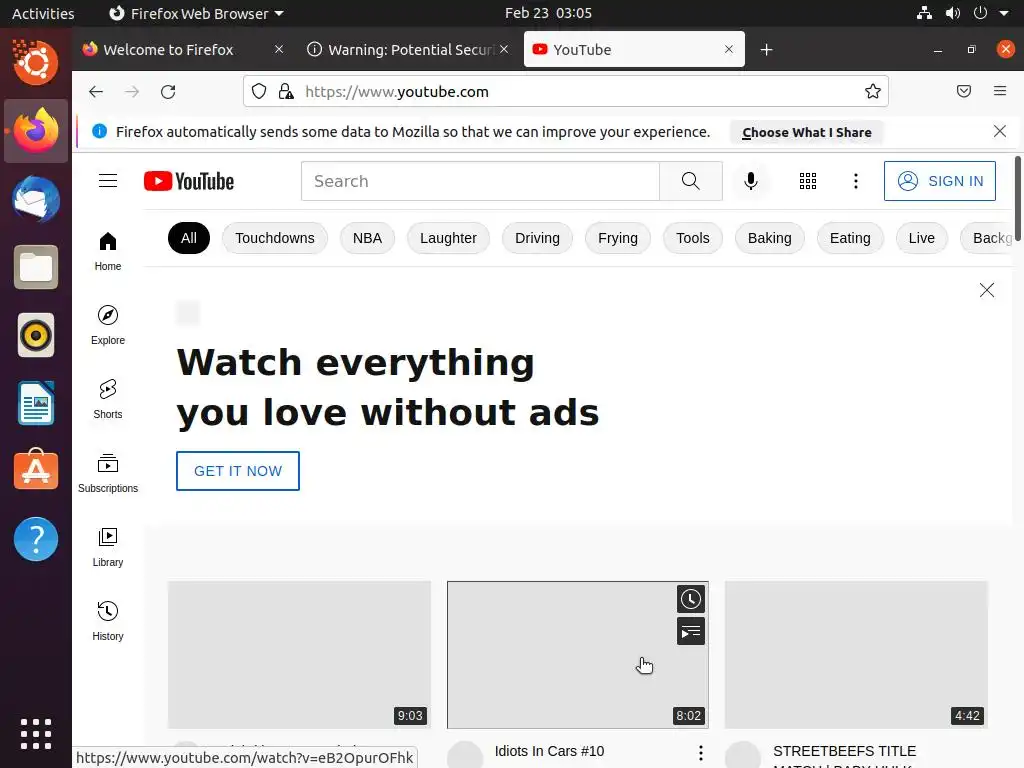This screenshot has height=768, width=1024.
Task: Open History in sidebar
Action: tap(108, 621)
